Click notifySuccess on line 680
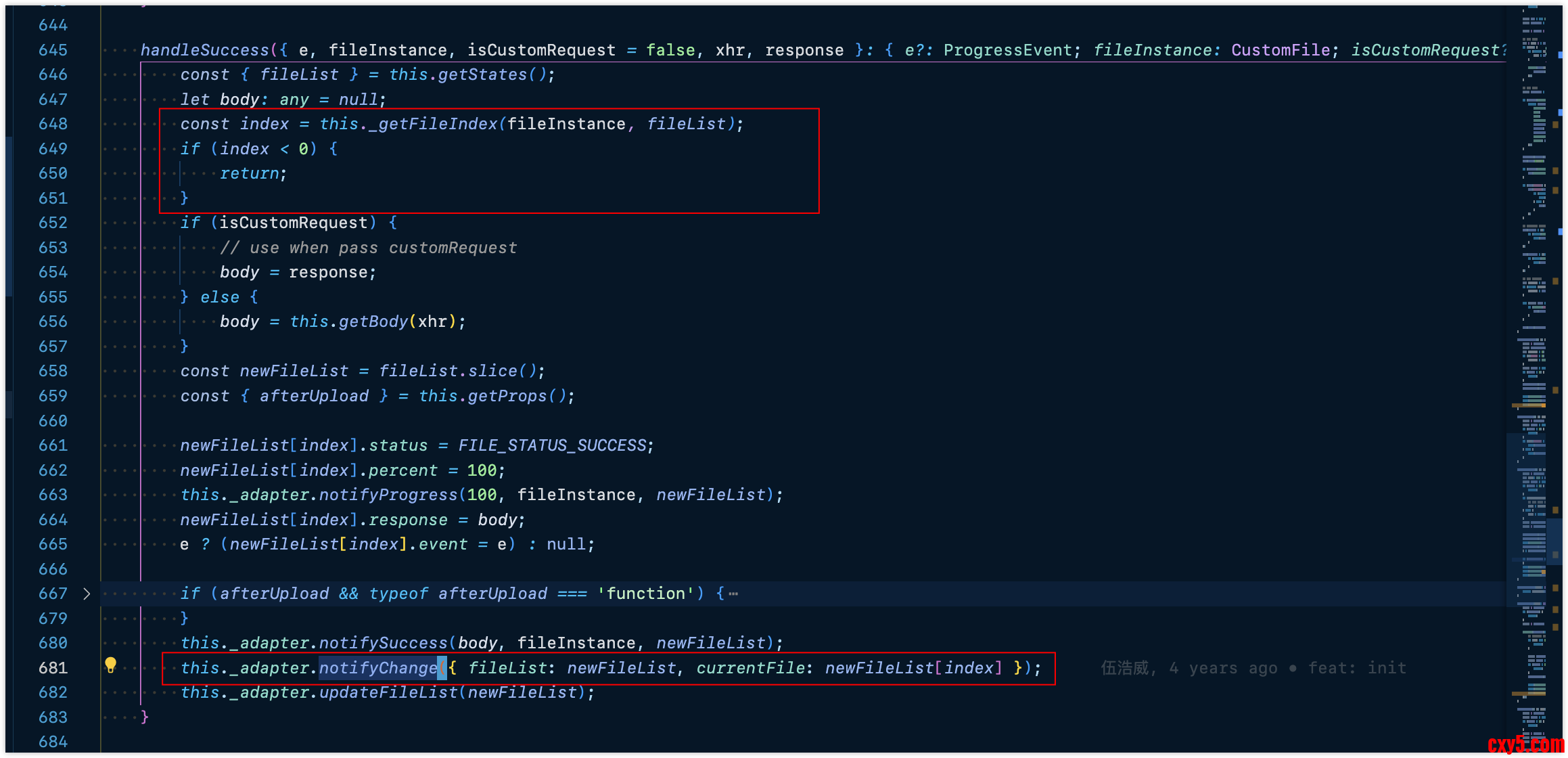Viewport: 1568px width, 758px height. 383,643
